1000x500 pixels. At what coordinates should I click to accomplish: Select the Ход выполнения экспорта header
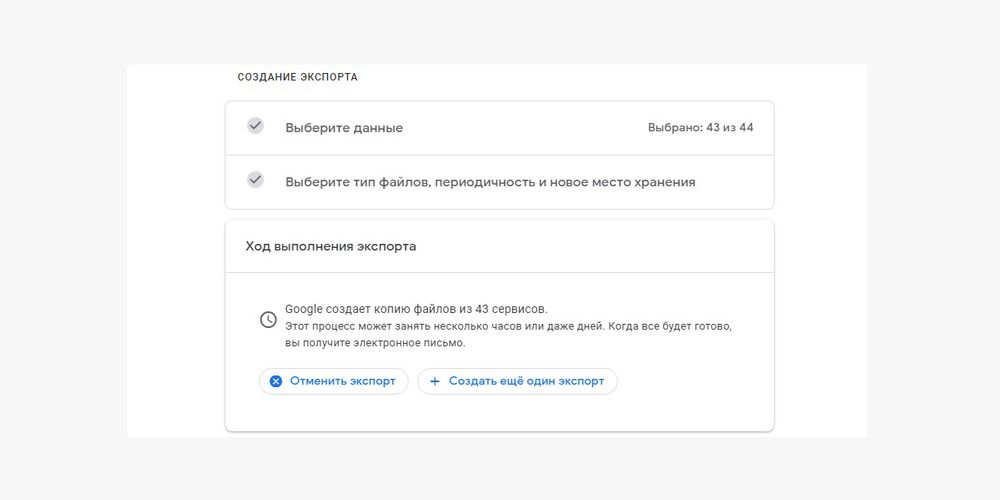pos(331,246)
